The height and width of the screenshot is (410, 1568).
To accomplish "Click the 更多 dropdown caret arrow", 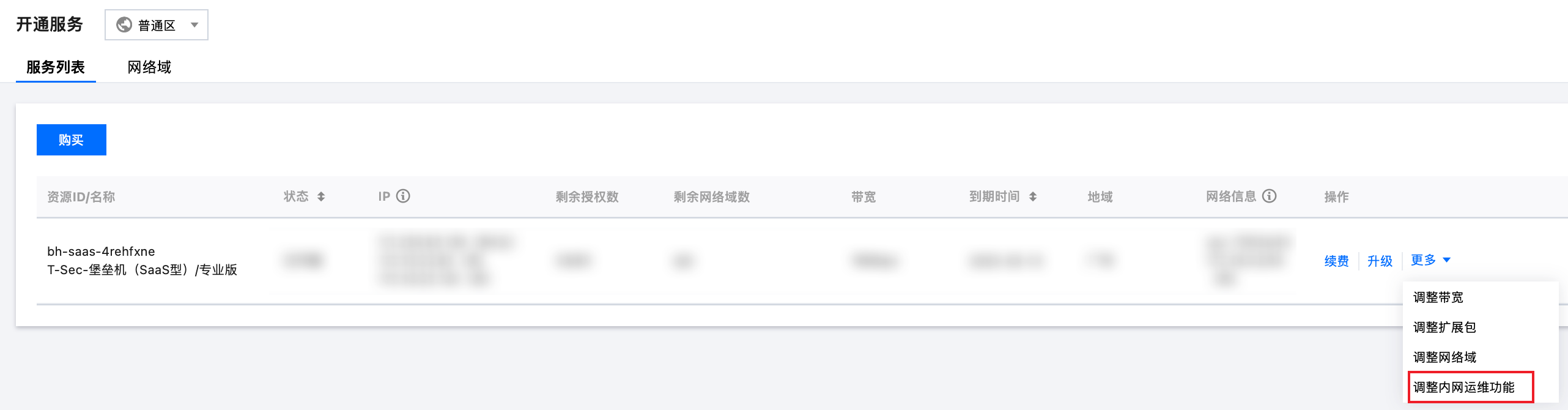I will [x=1446, y=260].
